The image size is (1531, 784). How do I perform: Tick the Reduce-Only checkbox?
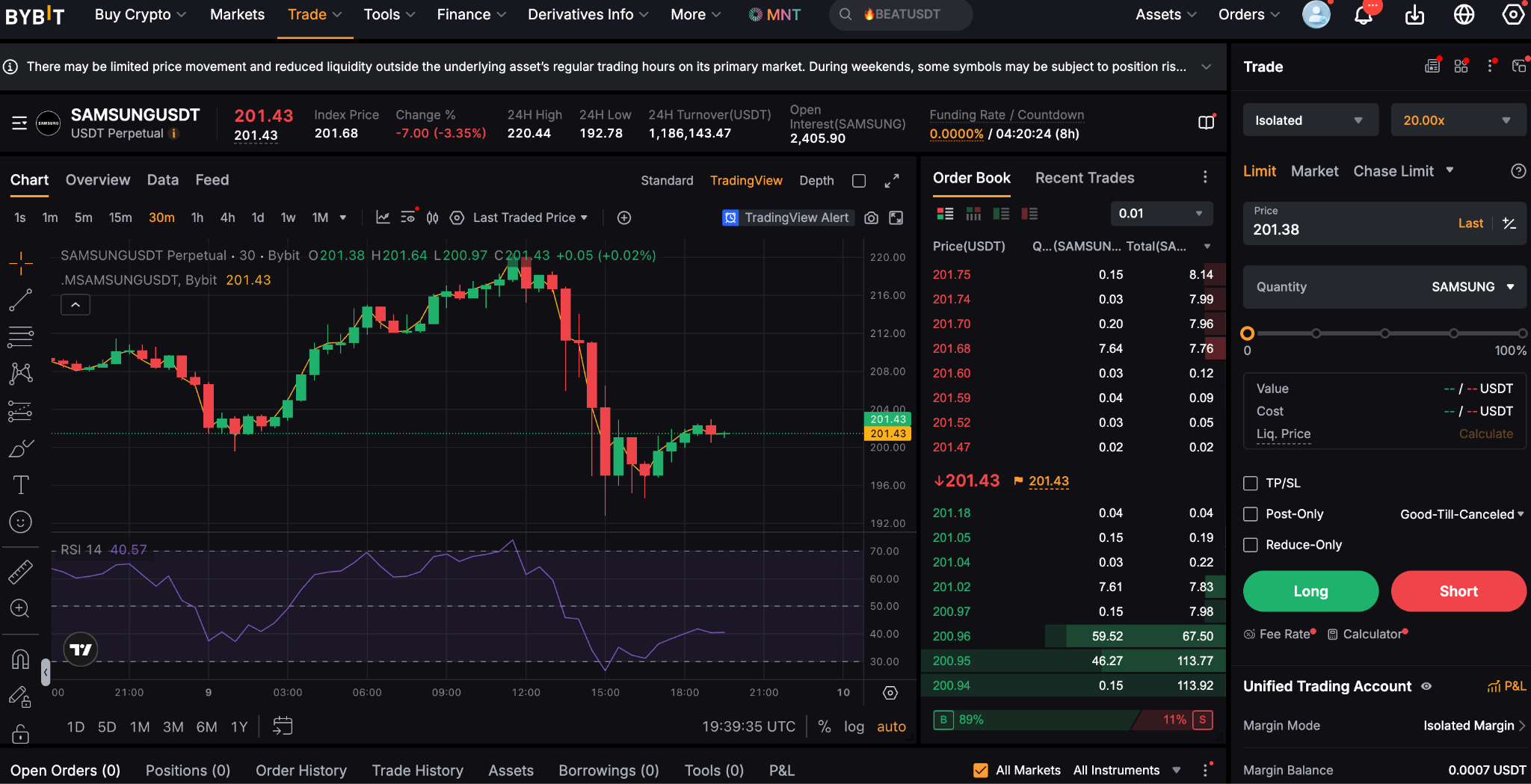[1251, 545]
